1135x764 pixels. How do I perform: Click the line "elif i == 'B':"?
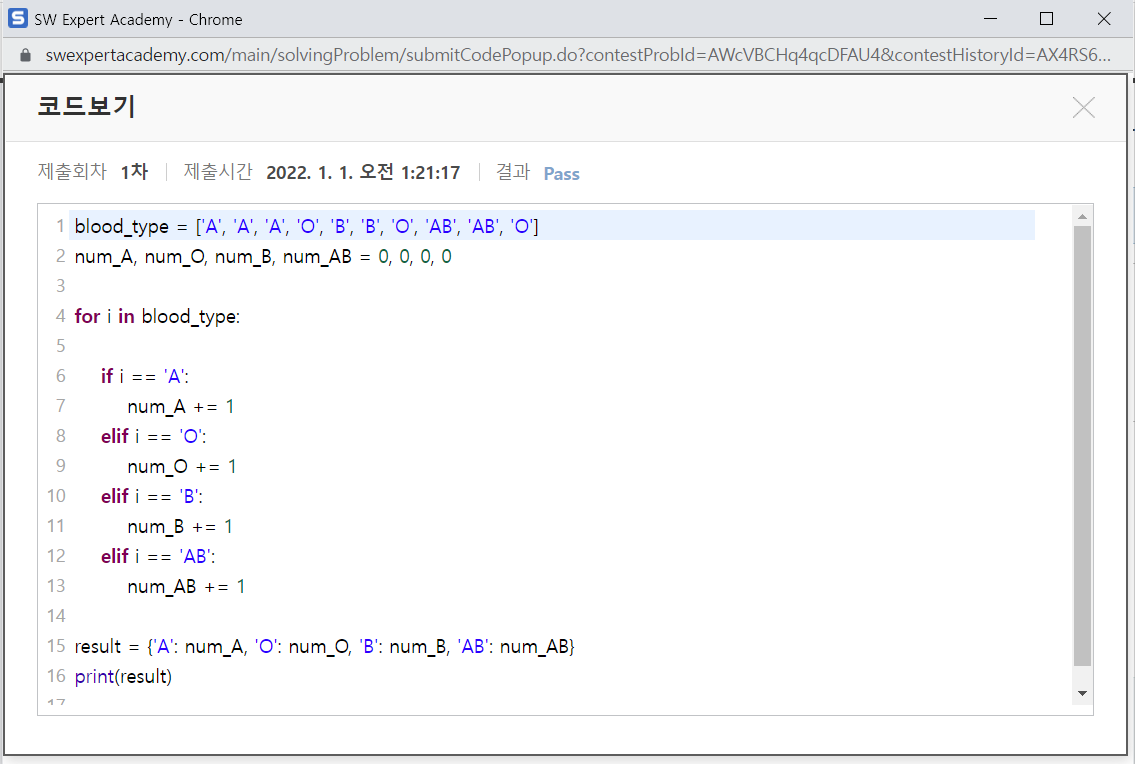[152, 497]
